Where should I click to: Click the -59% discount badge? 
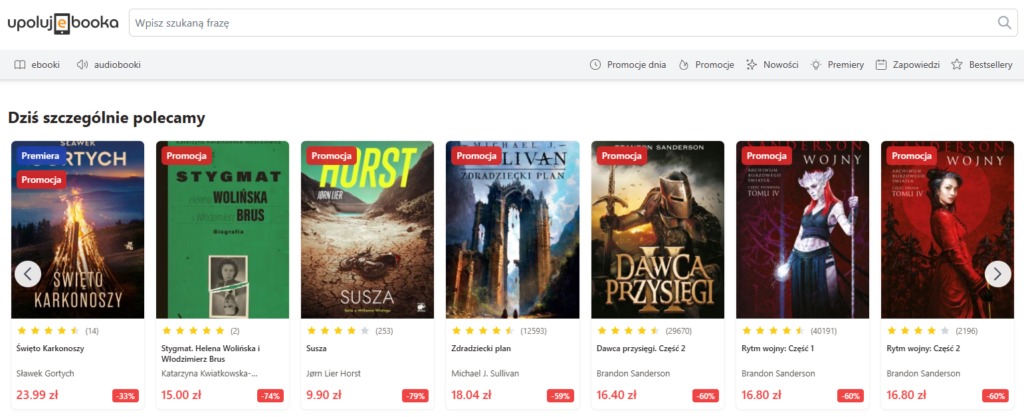[x=560, y=395]
